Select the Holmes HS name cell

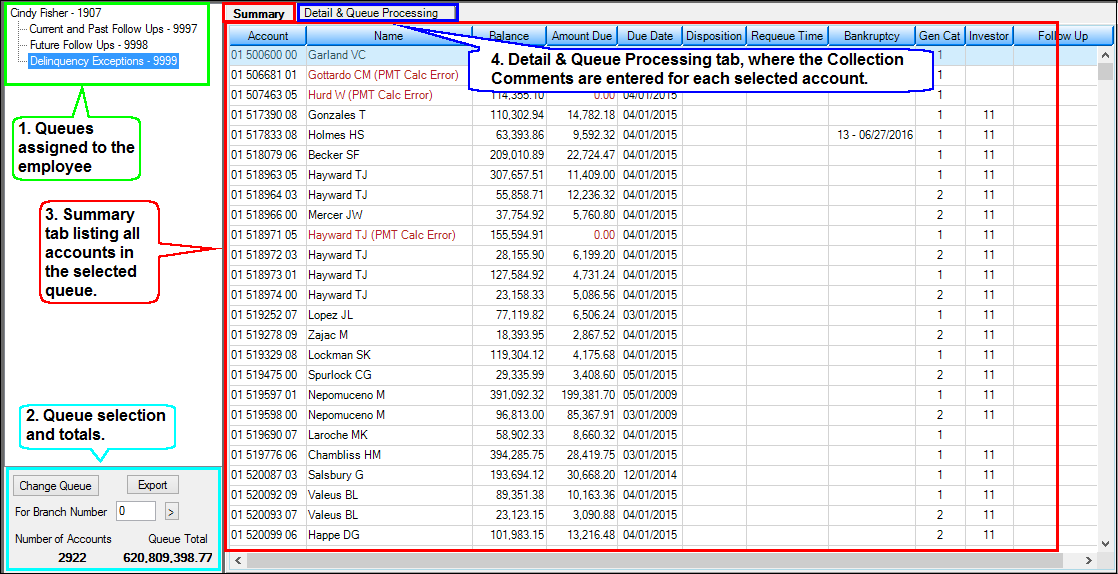tap(389, 134)
